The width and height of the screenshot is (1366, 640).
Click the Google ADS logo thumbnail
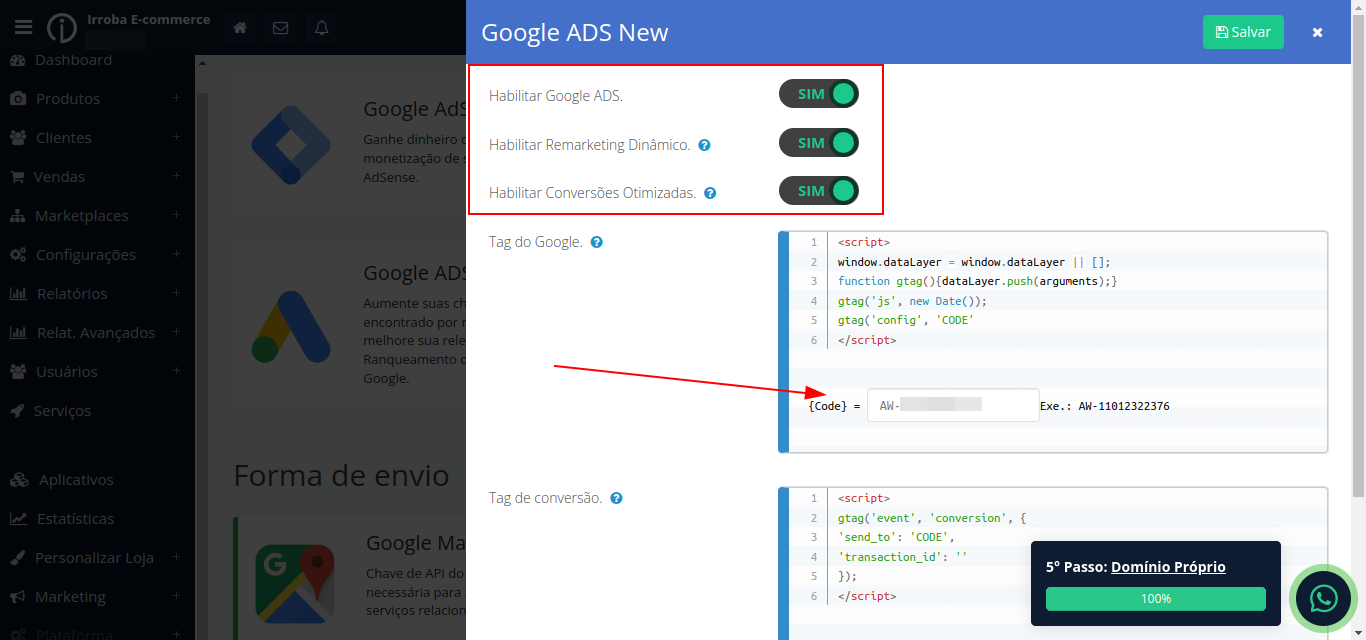[291, 327]
